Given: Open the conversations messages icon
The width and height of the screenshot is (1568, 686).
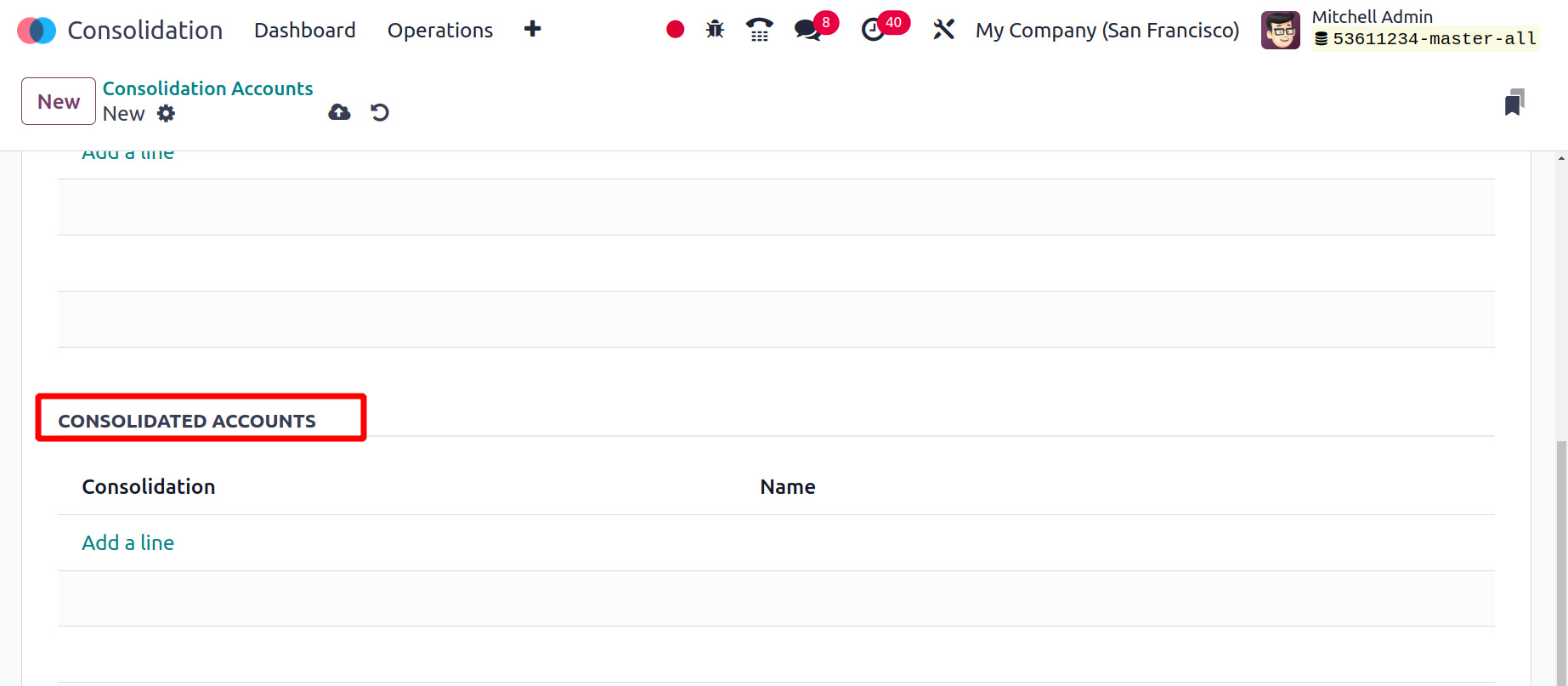Looking at the screenshot, I should 808,31.
